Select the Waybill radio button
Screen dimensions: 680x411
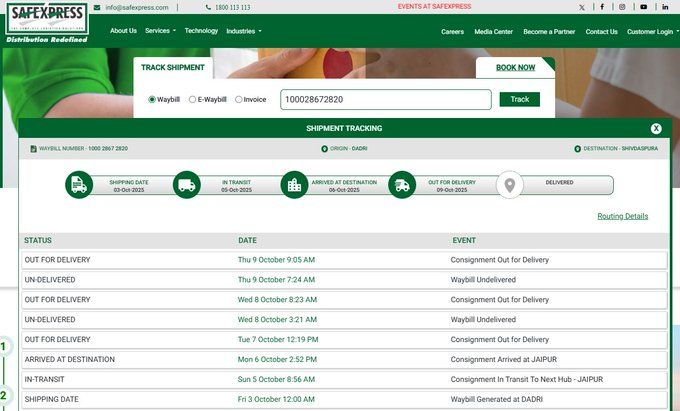152,99
